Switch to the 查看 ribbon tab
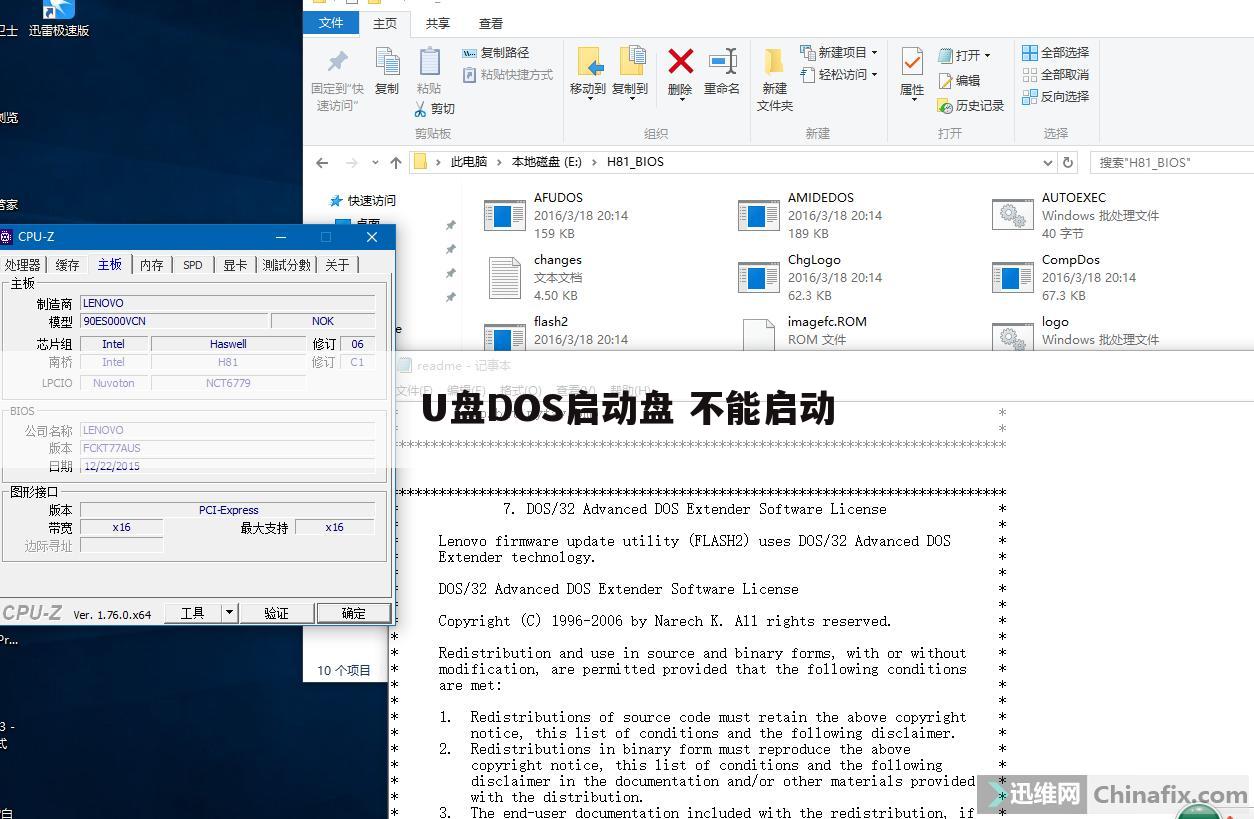 490,23
